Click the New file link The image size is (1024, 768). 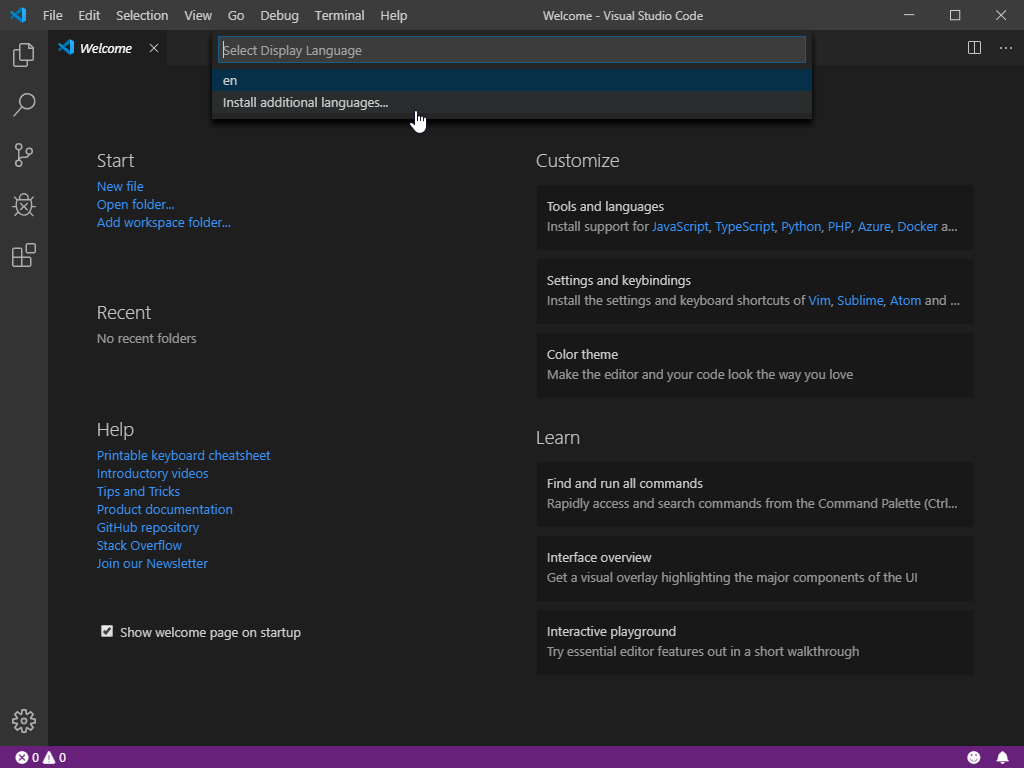[120, 187]
